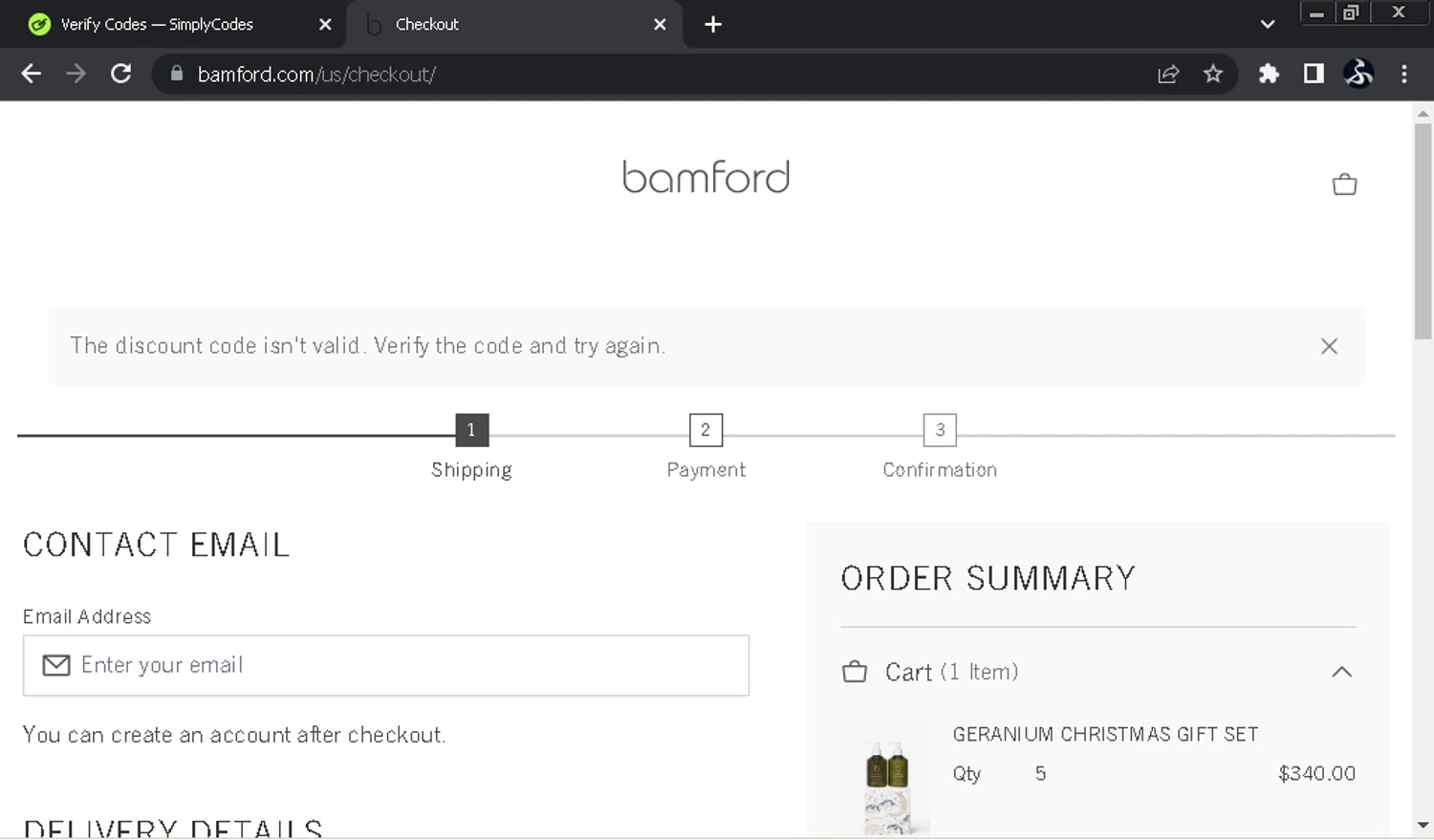Click the Payment step 2 marker

(x=706, y=430)
